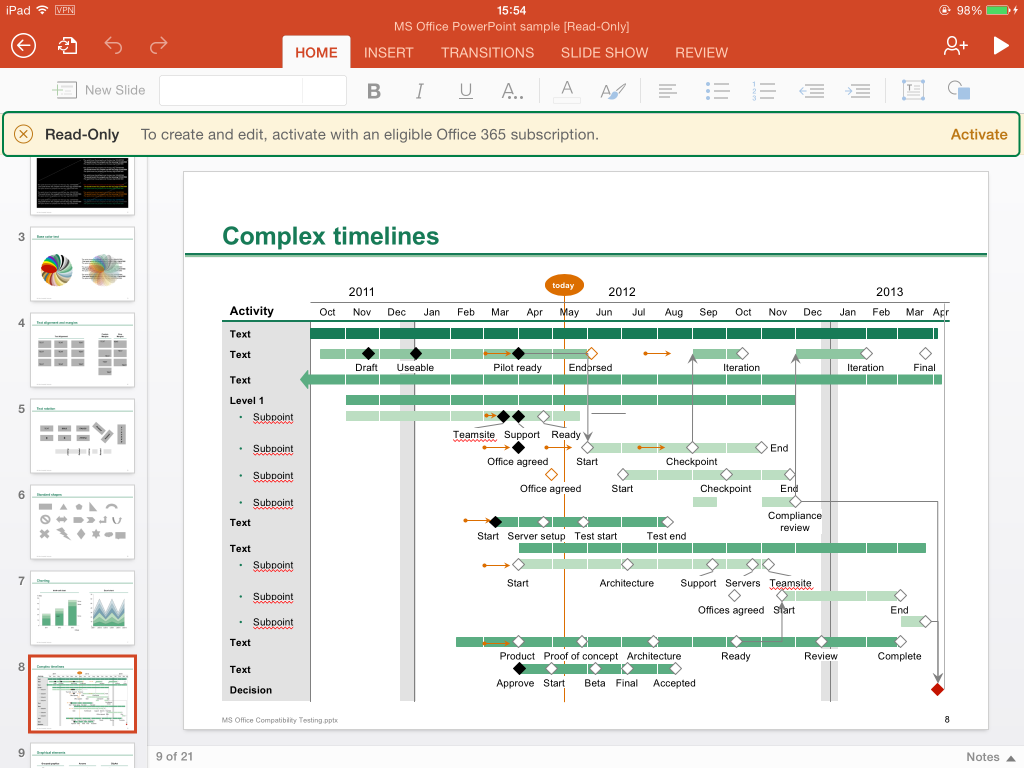Open the shapes arrange icon

tap(959, 91)
